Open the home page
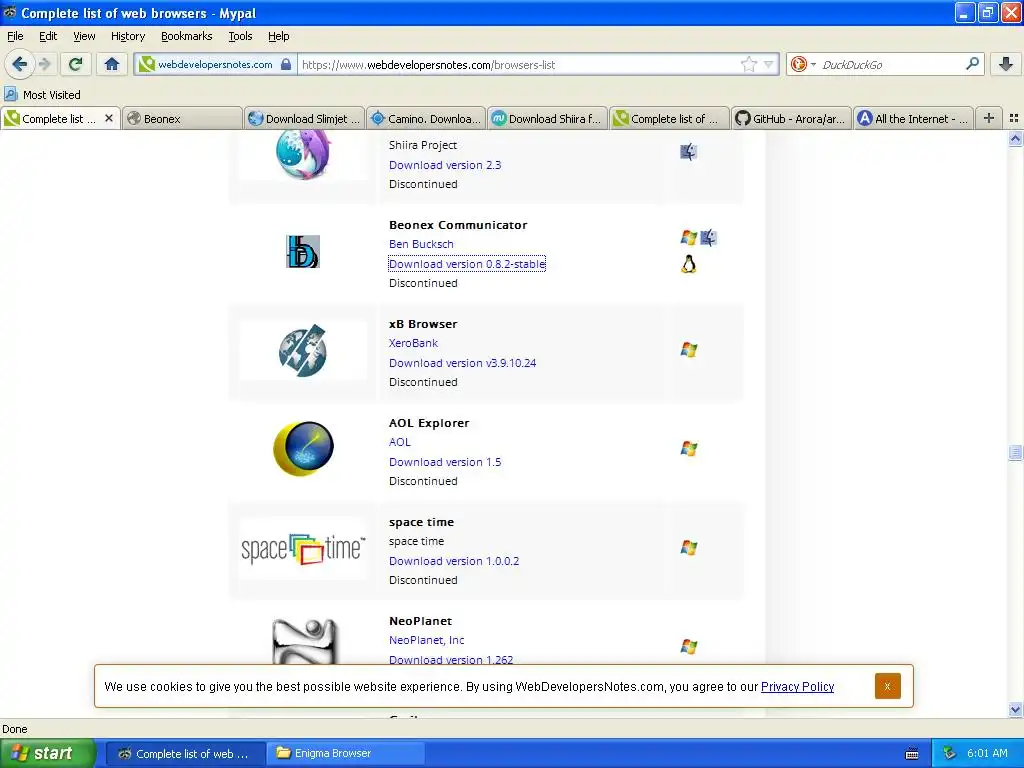This screenshot has height=768, width=1024. pos(112,64)
